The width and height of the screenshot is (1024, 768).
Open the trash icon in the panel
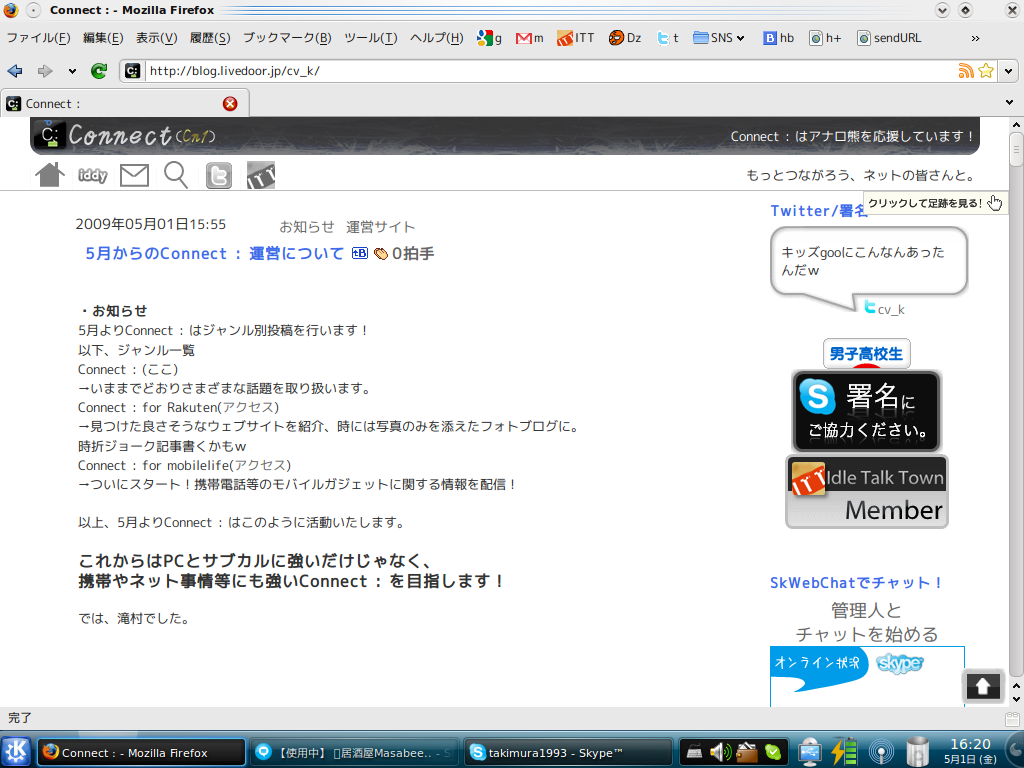pos(918,752)
